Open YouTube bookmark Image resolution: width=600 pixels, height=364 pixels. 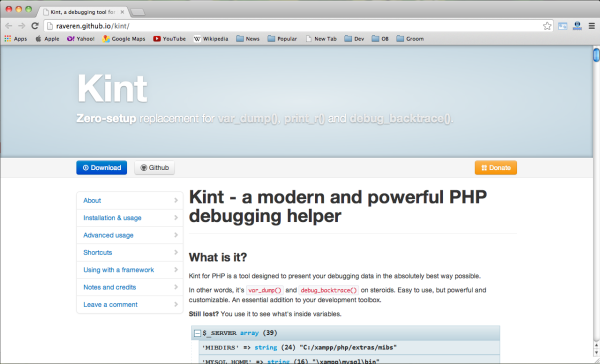(x=170, y=39)
